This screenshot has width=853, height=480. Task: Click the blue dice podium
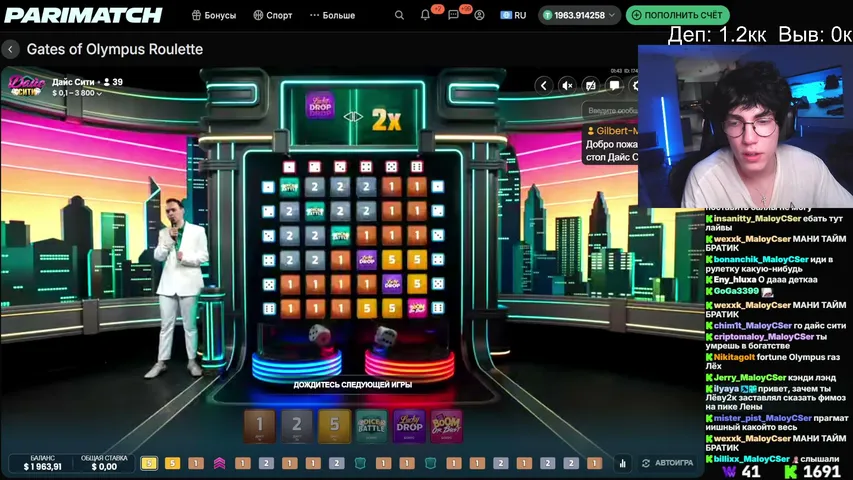click(x=297, y=365)
